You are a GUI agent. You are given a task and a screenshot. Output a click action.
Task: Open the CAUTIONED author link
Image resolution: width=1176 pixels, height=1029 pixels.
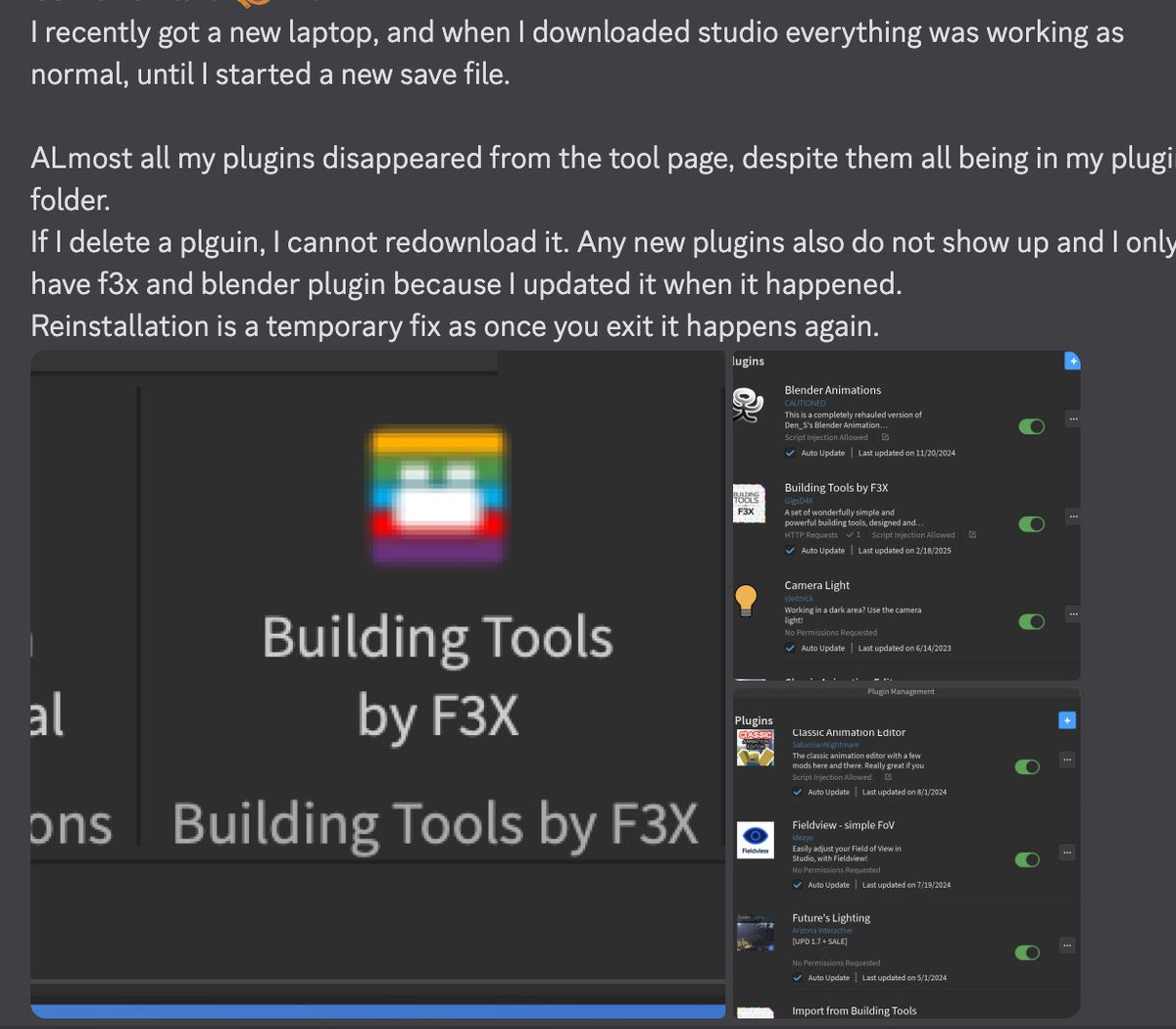coord(805,403)
